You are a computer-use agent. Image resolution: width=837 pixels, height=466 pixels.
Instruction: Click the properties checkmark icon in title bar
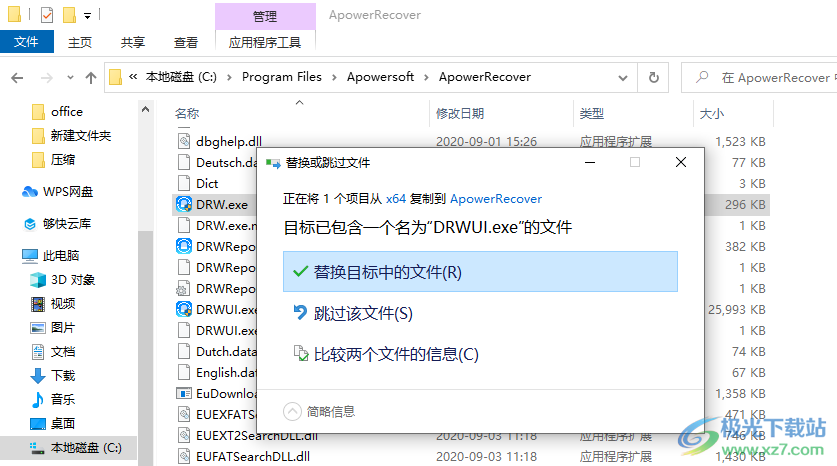47,15
